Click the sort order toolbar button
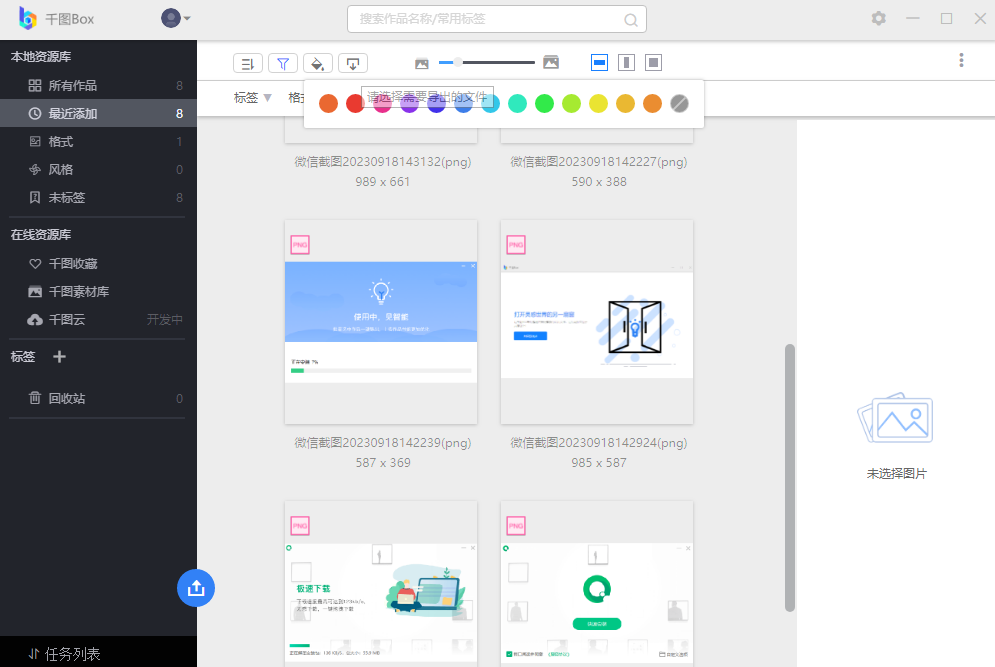The width and height of the screenshot is (995, 667). (x=247, y=63)
